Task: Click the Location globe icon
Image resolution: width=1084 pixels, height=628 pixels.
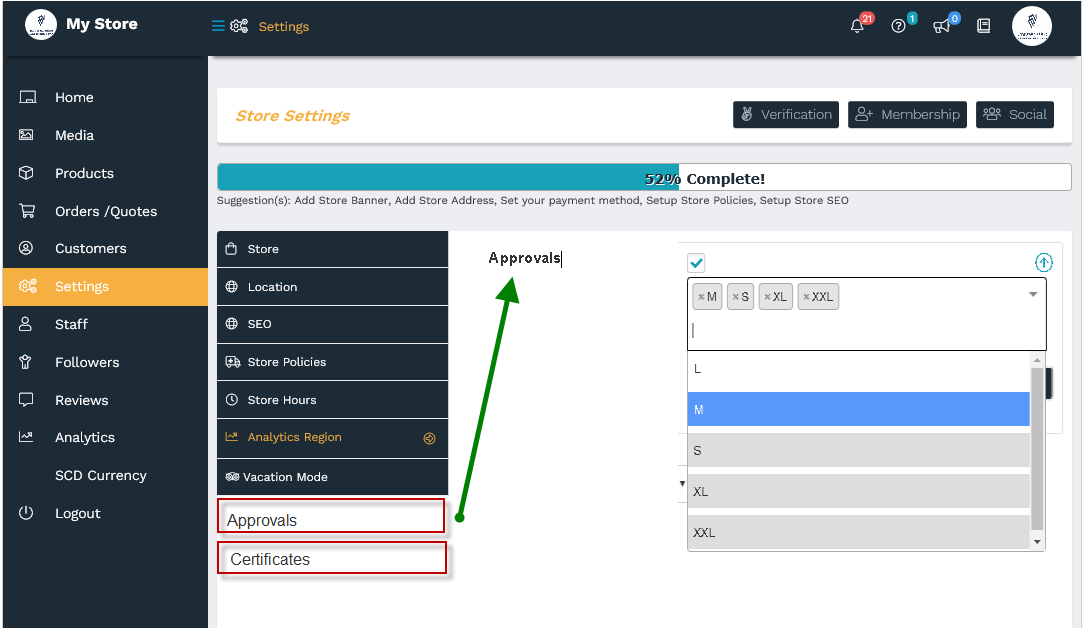Action: pos(232,286)
